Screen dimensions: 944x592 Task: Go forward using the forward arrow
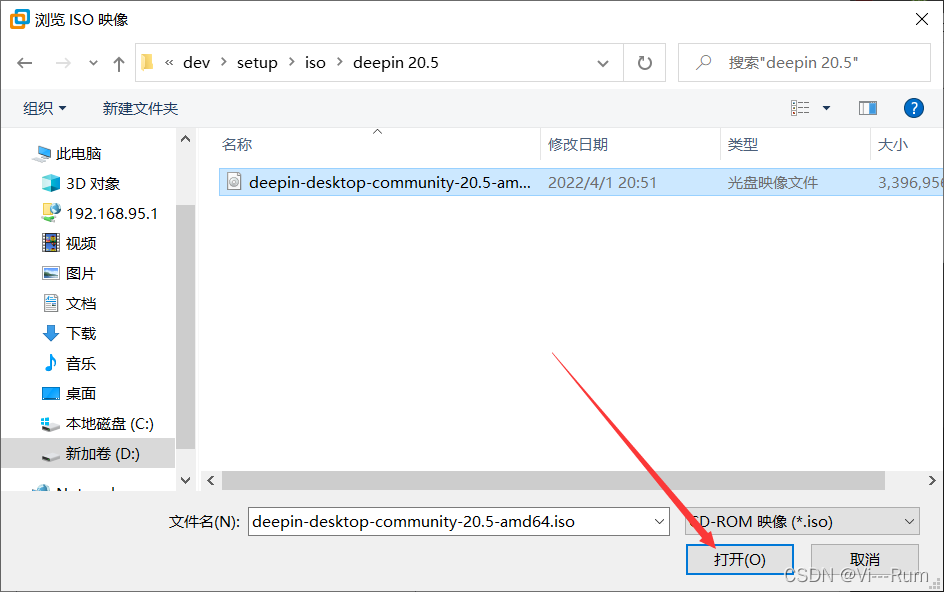tap(63, 63)
